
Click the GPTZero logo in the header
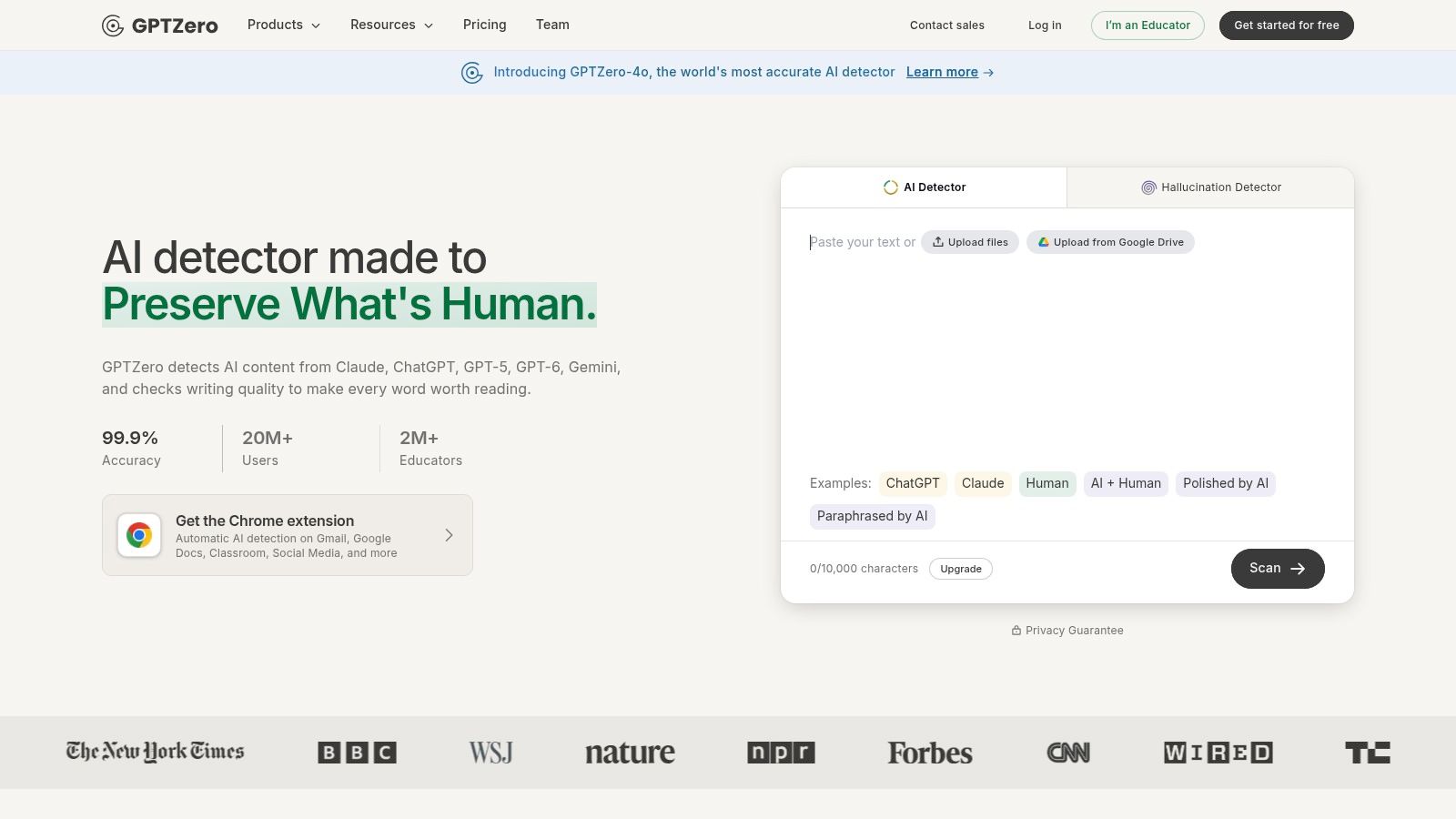[x=159, y=25]
